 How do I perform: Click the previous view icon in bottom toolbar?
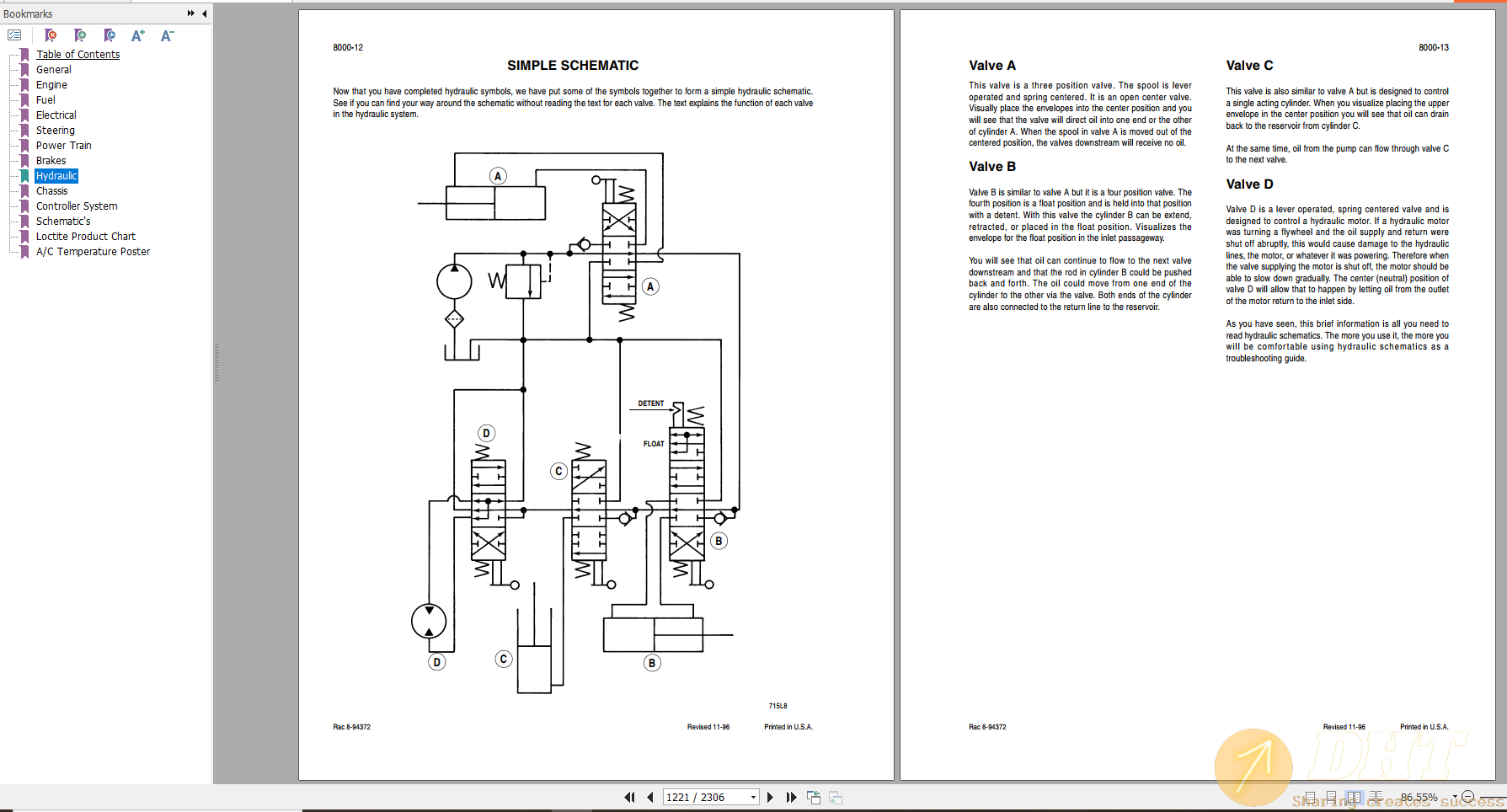pos(814,796)
